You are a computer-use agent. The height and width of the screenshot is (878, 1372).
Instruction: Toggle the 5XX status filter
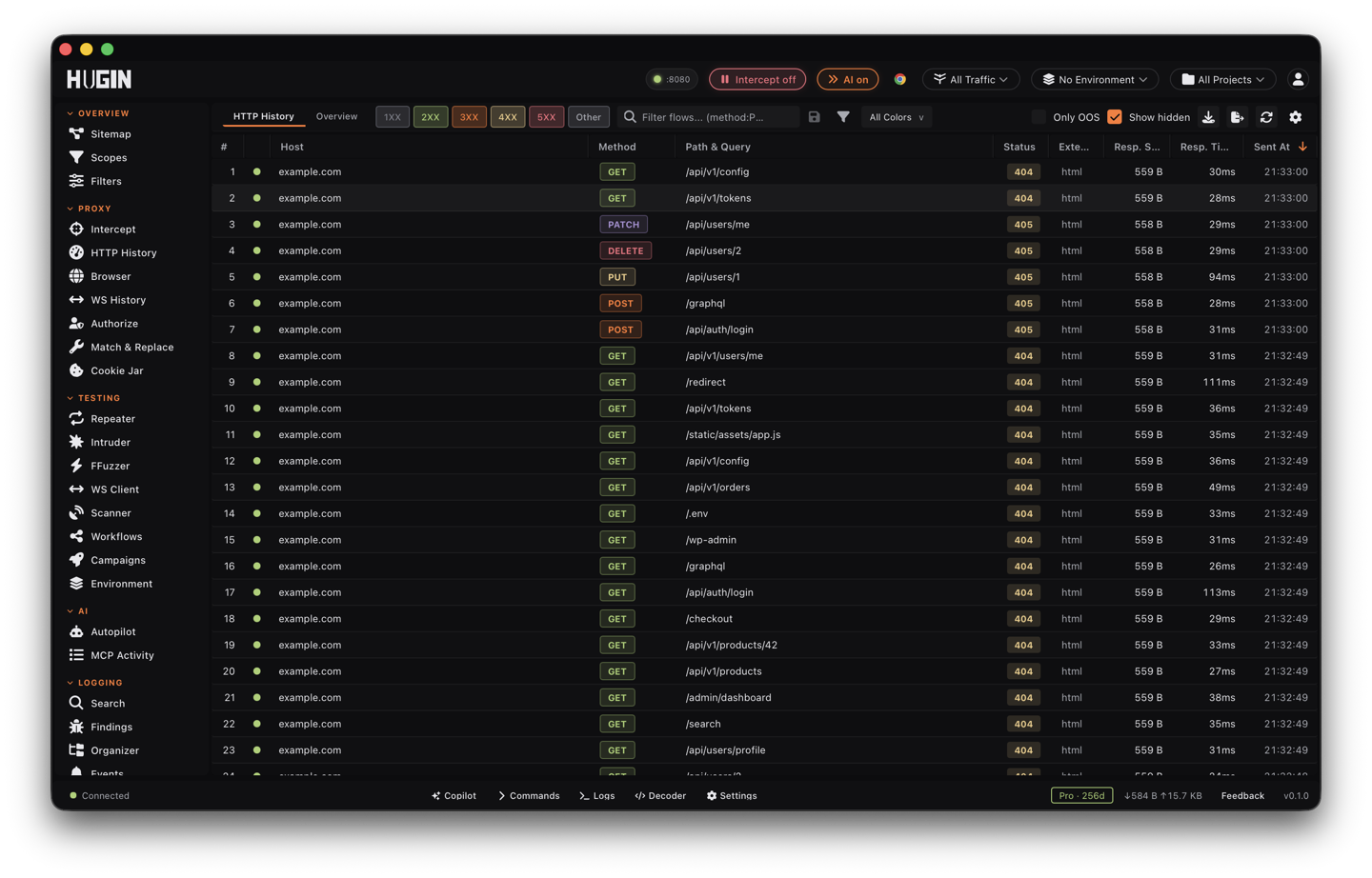point(546,117)
